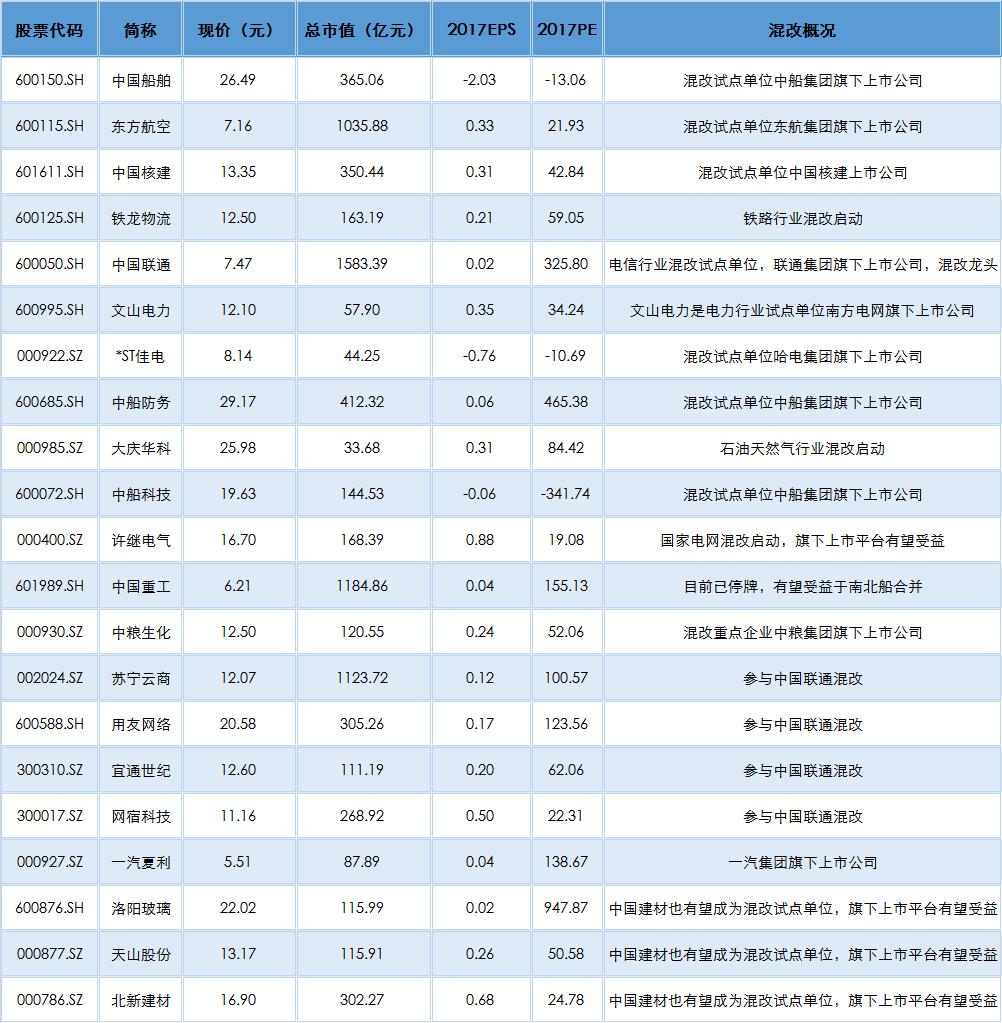Image resolution: width=1002 pixels, height=1023 pixels.
Task: Select the 2017EPS column header
Action: [482, 29]
